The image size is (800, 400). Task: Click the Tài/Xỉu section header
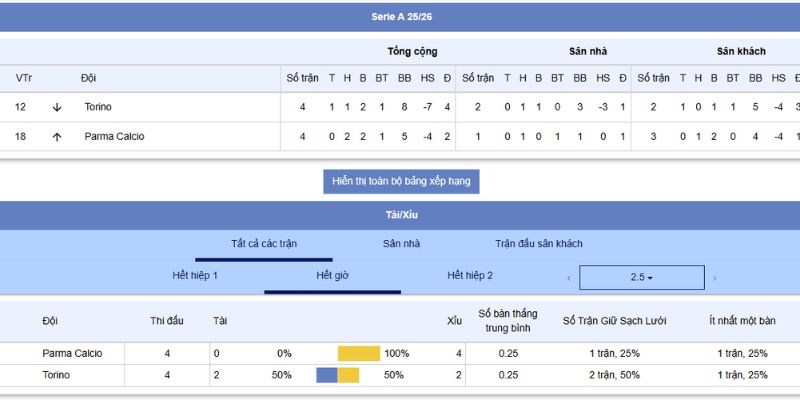(399, 214)
